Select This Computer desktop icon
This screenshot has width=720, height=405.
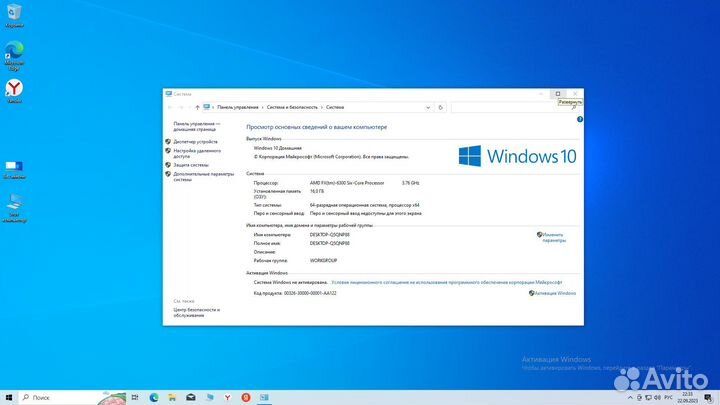tap(14, 208)
